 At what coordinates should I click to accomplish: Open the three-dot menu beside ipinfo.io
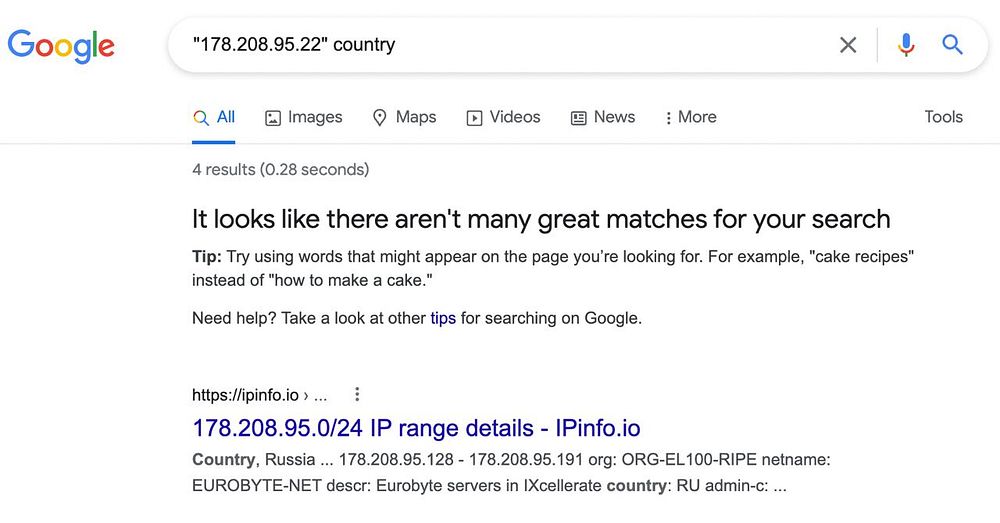pos(357,395)
